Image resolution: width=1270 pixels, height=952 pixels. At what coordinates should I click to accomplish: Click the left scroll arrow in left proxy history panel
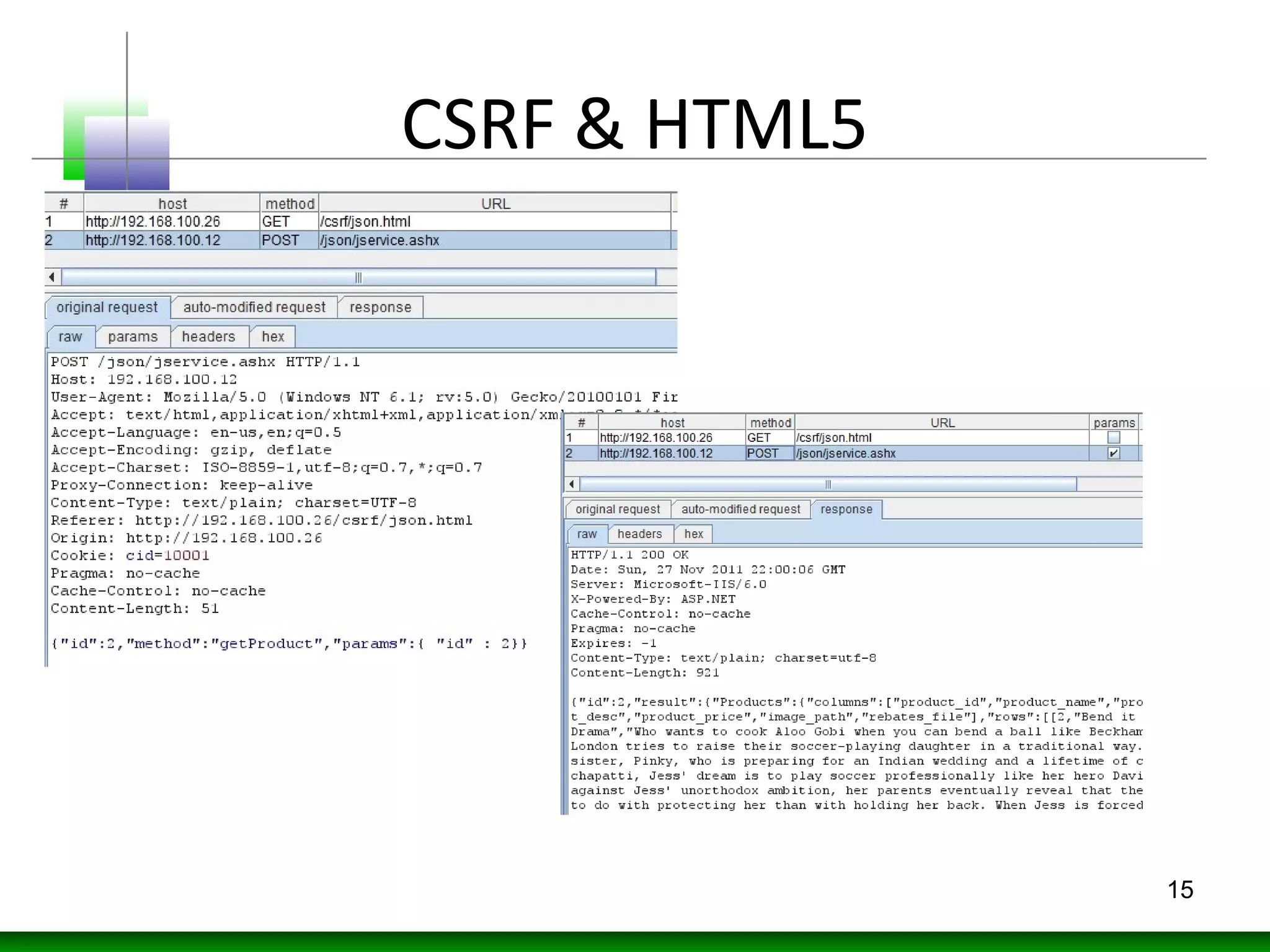52,277
